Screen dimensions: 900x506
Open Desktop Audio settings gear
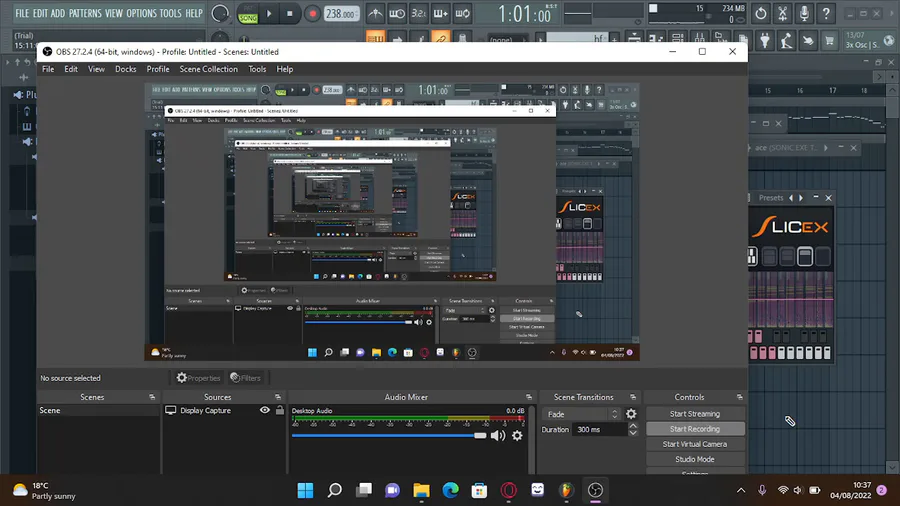pos(517,435)
